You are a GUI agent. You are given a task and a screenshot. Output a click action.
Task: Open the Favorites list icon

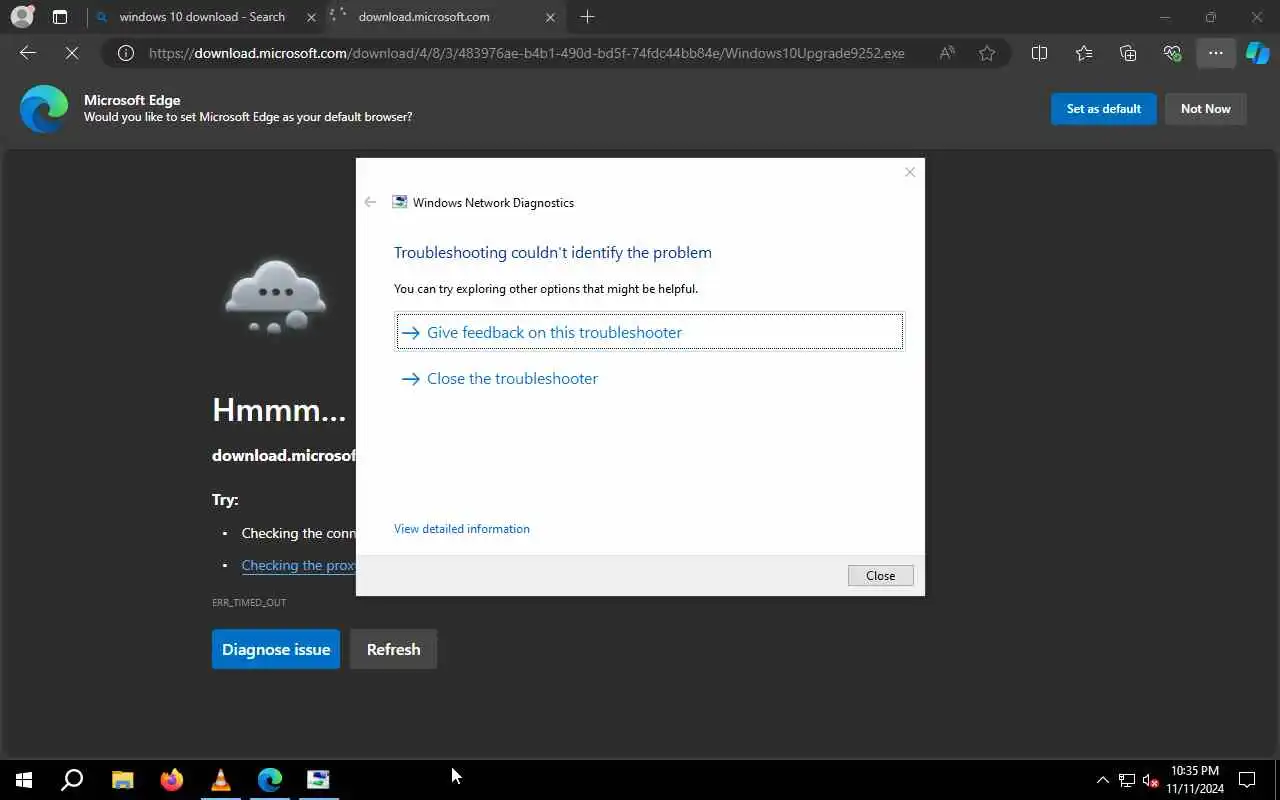(x=1084, y=53)
